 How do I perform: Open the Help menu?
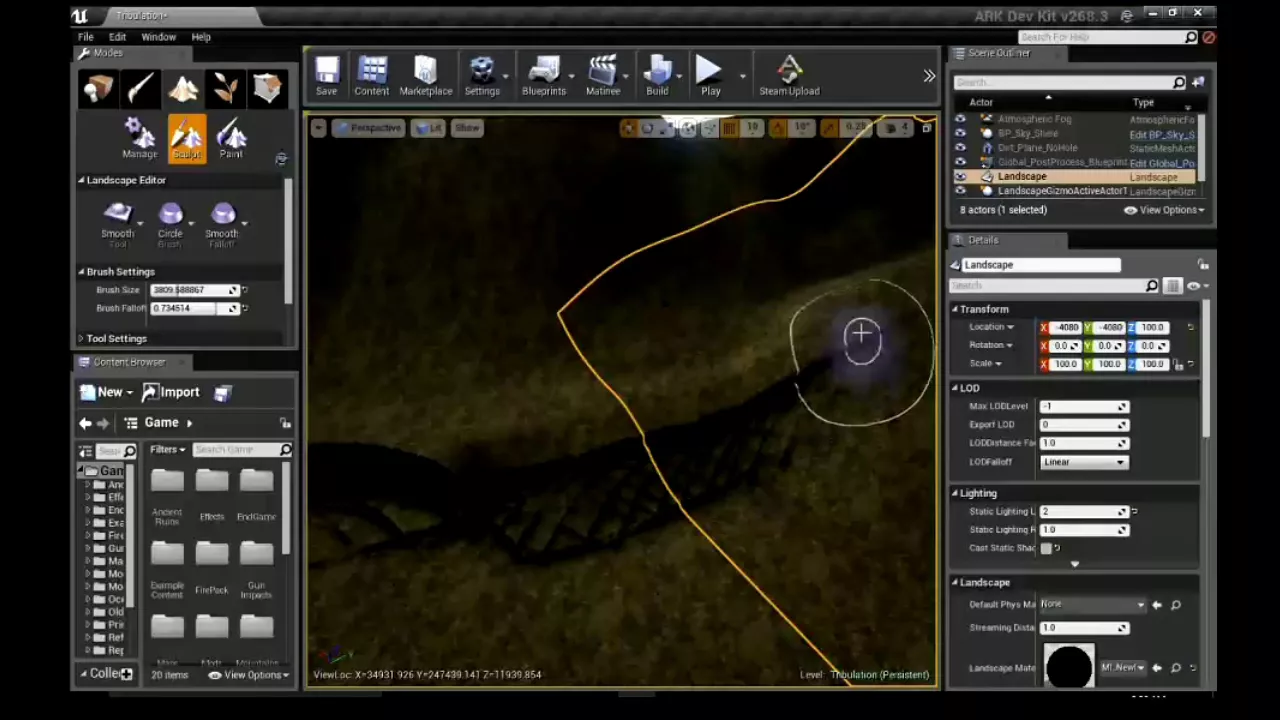pos(201,37)
